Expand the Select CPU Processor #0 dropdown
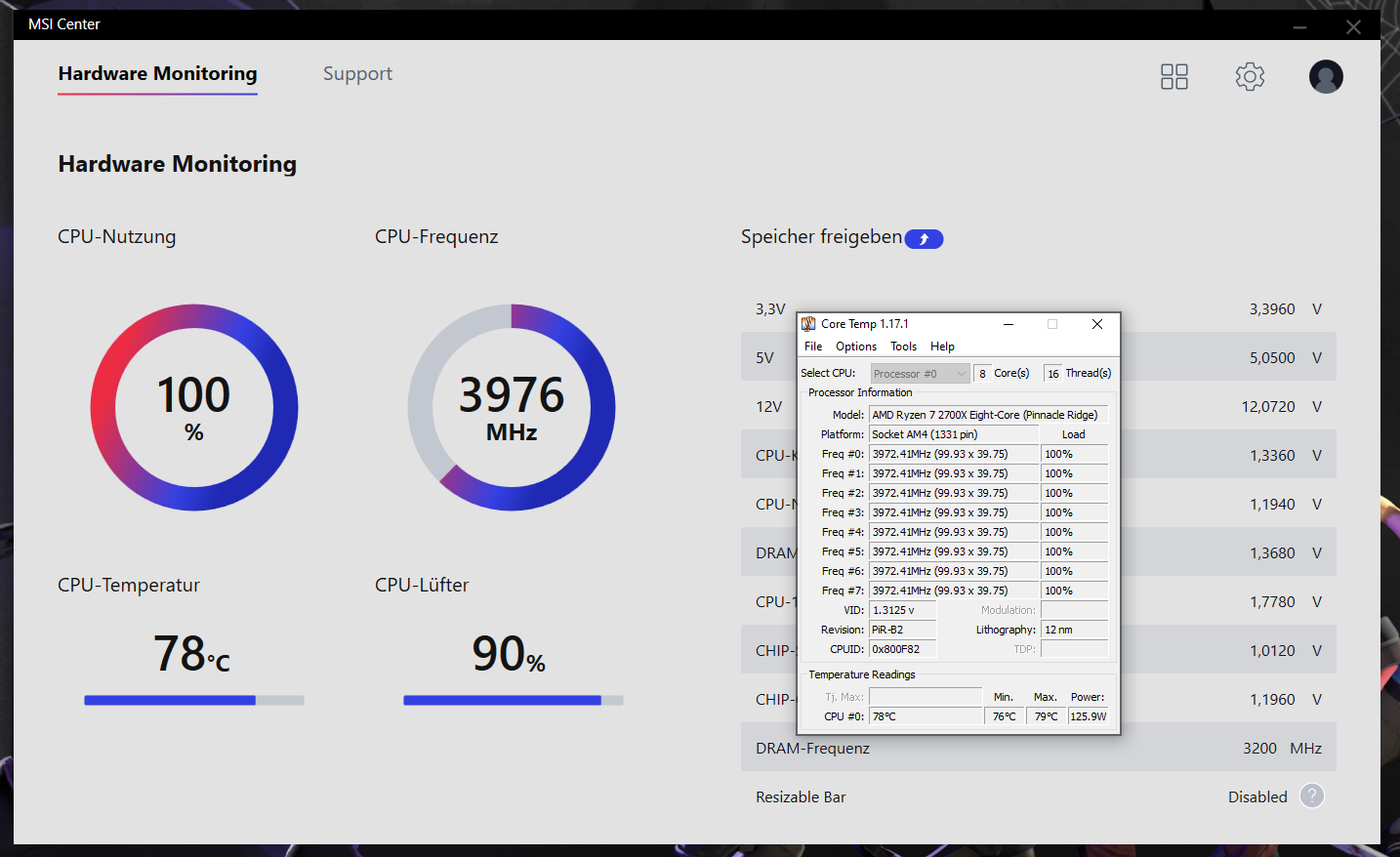 tap(920, 374)
